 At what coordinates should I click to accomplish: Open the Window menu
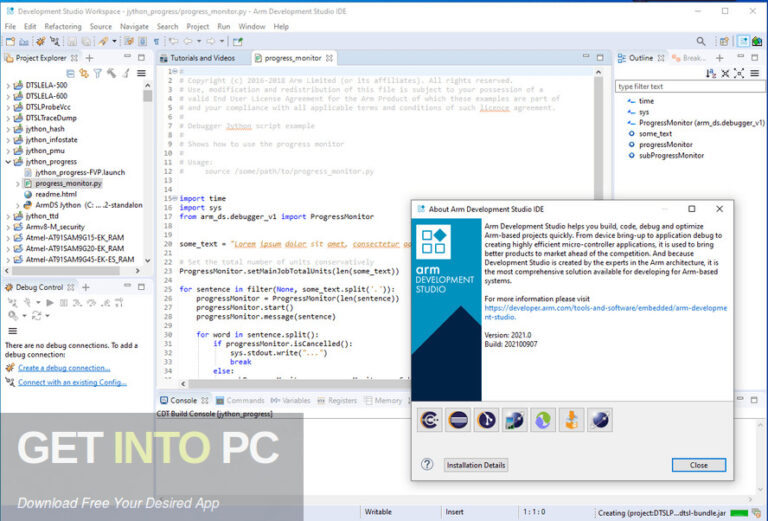click(252, 26)
